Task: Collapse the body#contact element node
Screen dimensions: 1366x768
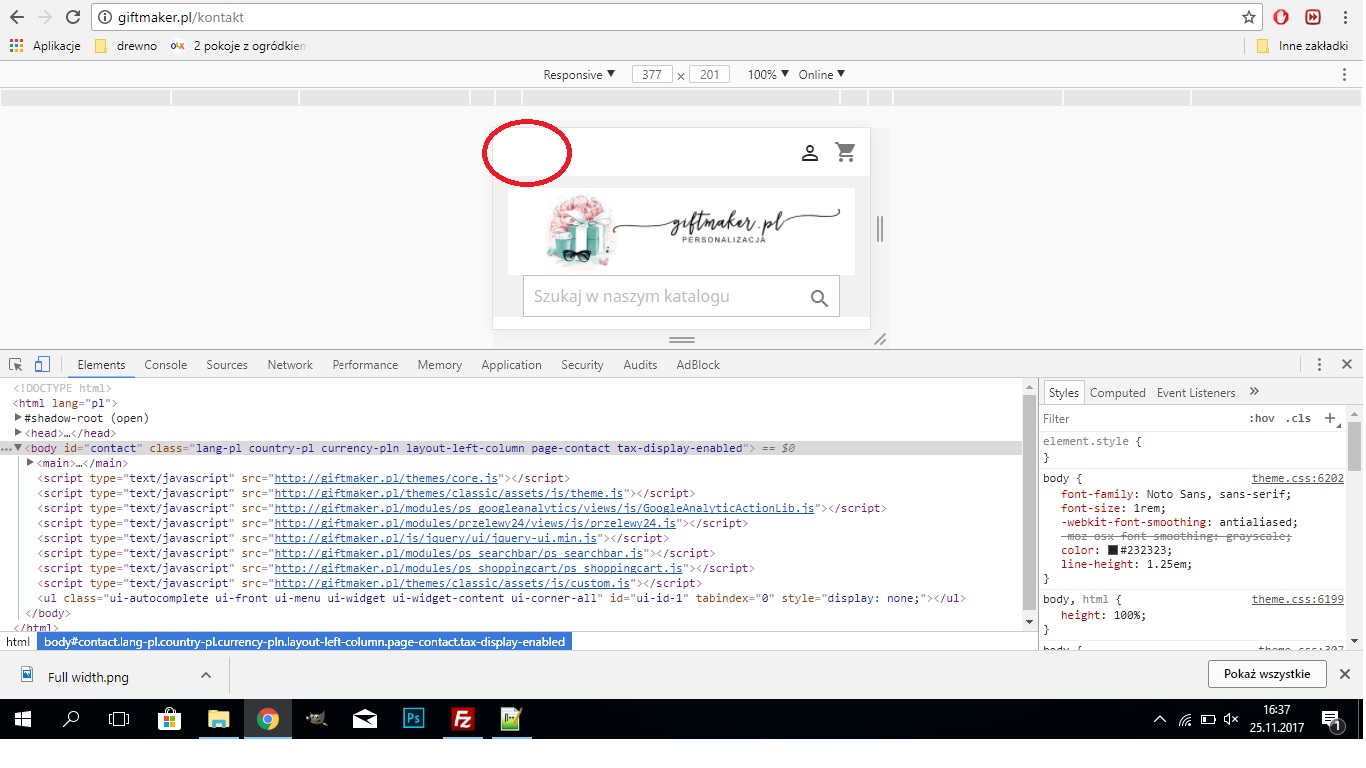Action: point(18,448)
